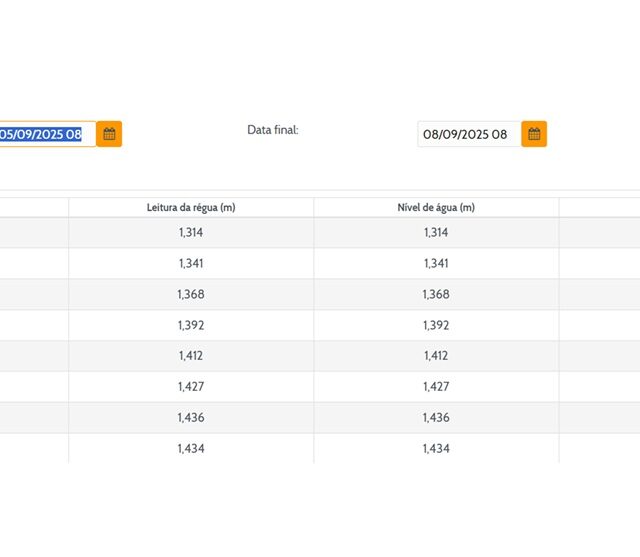The image size is (640, 557).
Task: Click 1,427 under Leitura da régua
Action: click(191, 387)
